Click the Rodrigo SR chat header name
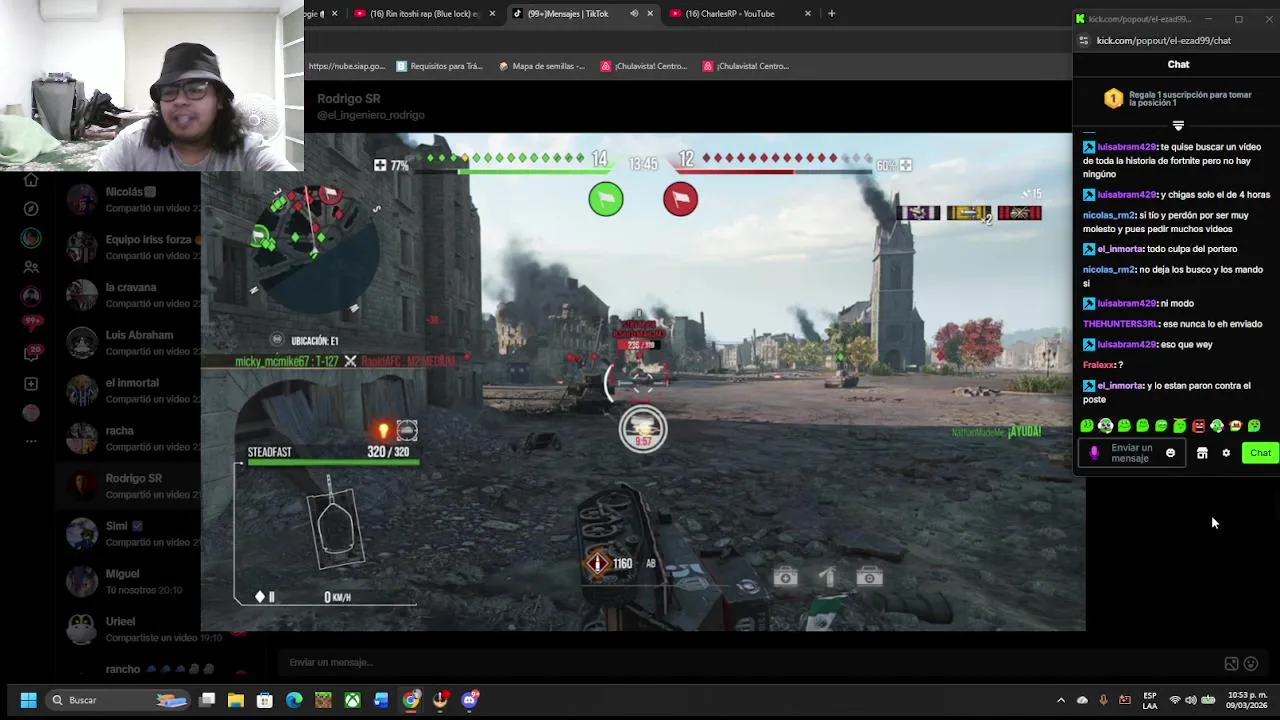 pyautogui.click(x=349, y=99)
